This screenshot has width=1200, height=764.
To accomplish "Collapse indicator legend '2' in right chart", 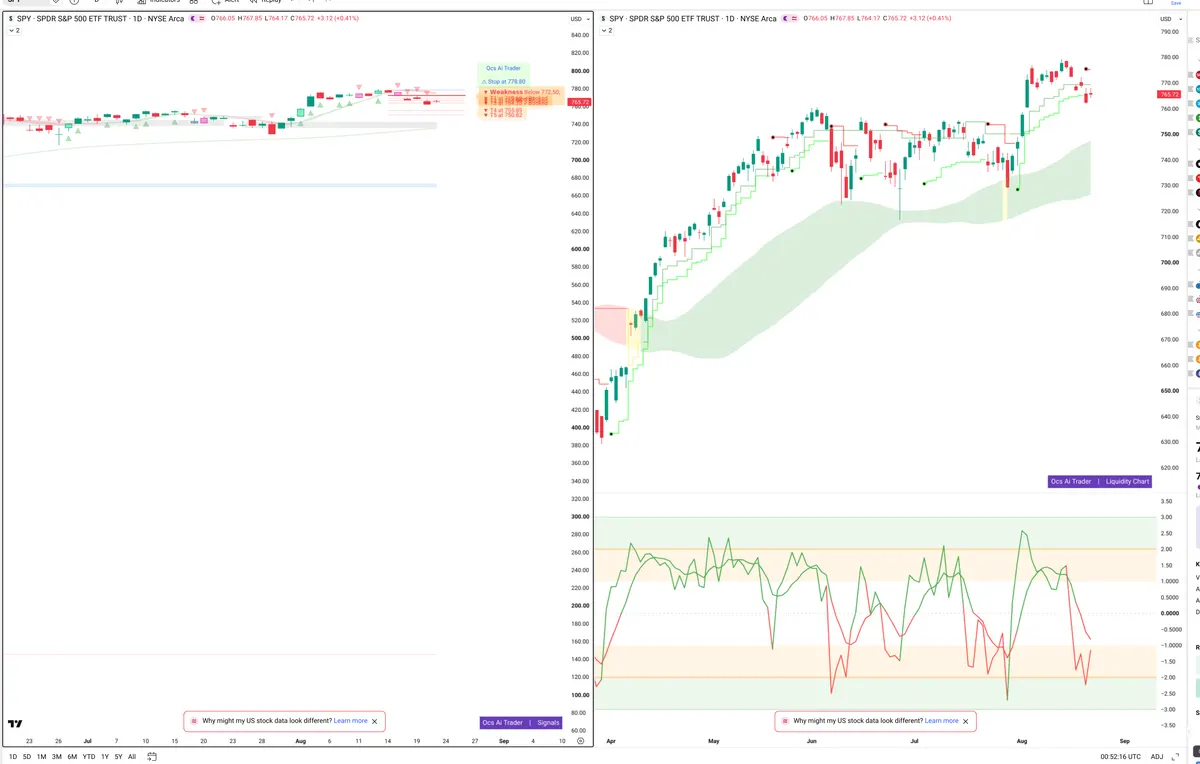I will pyautogui.click(x=606, y=31).
